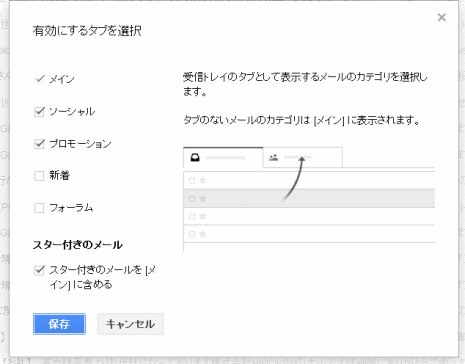
Task: Click the star icon in third preview row
Action: pos(203,216)
